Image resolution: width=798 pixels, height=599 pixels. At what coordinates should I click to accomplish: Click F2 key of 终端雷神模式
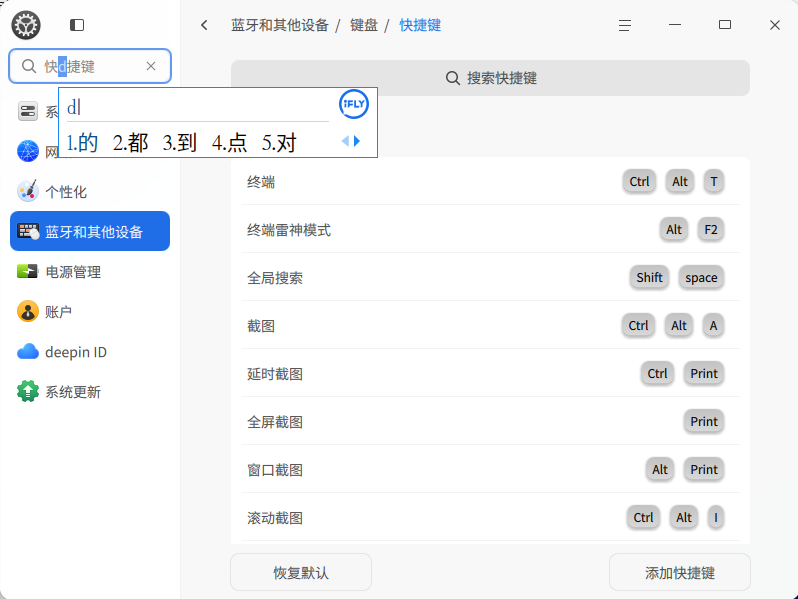coord(711,230)
